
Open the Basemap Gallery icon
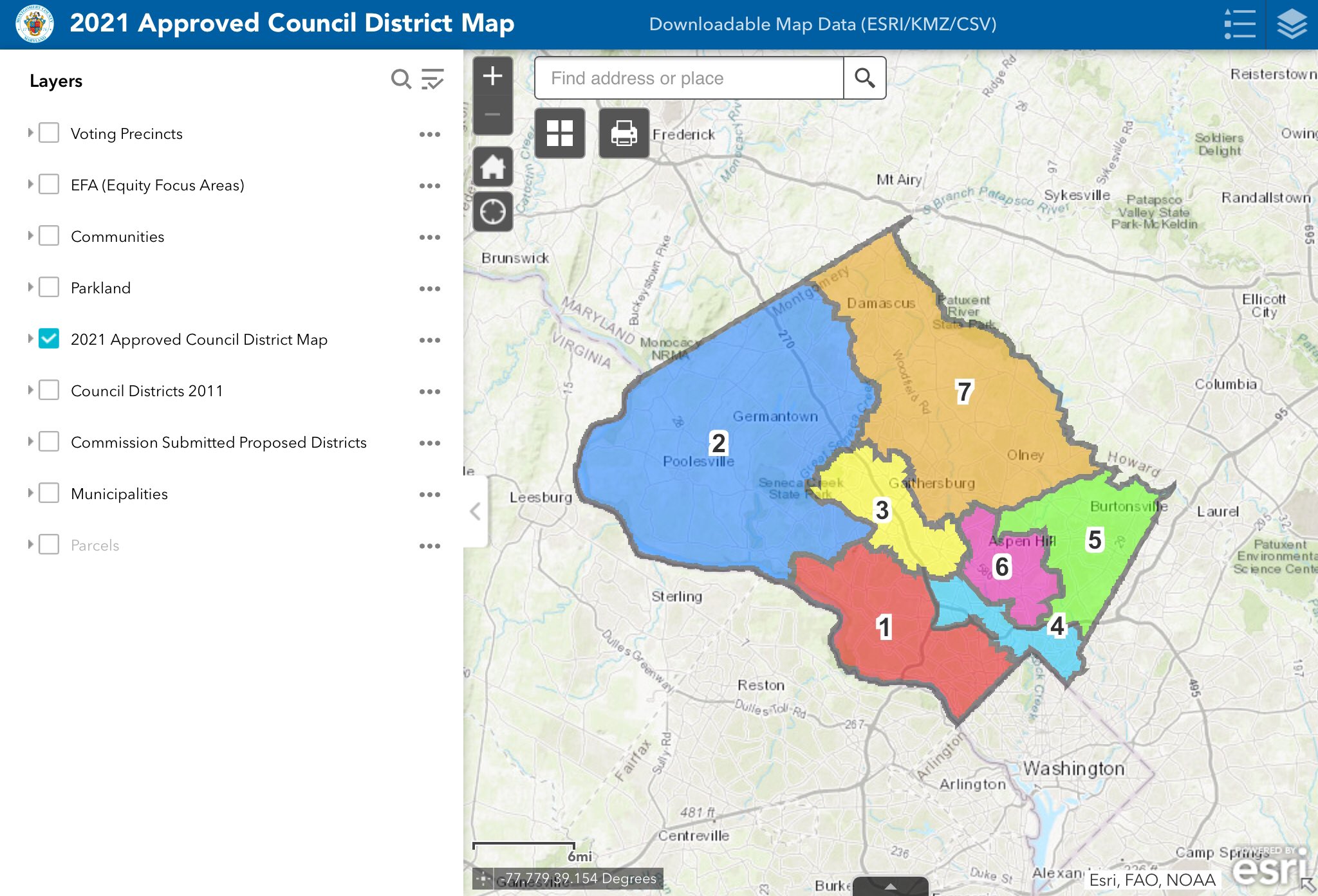(x=559, y=133)
